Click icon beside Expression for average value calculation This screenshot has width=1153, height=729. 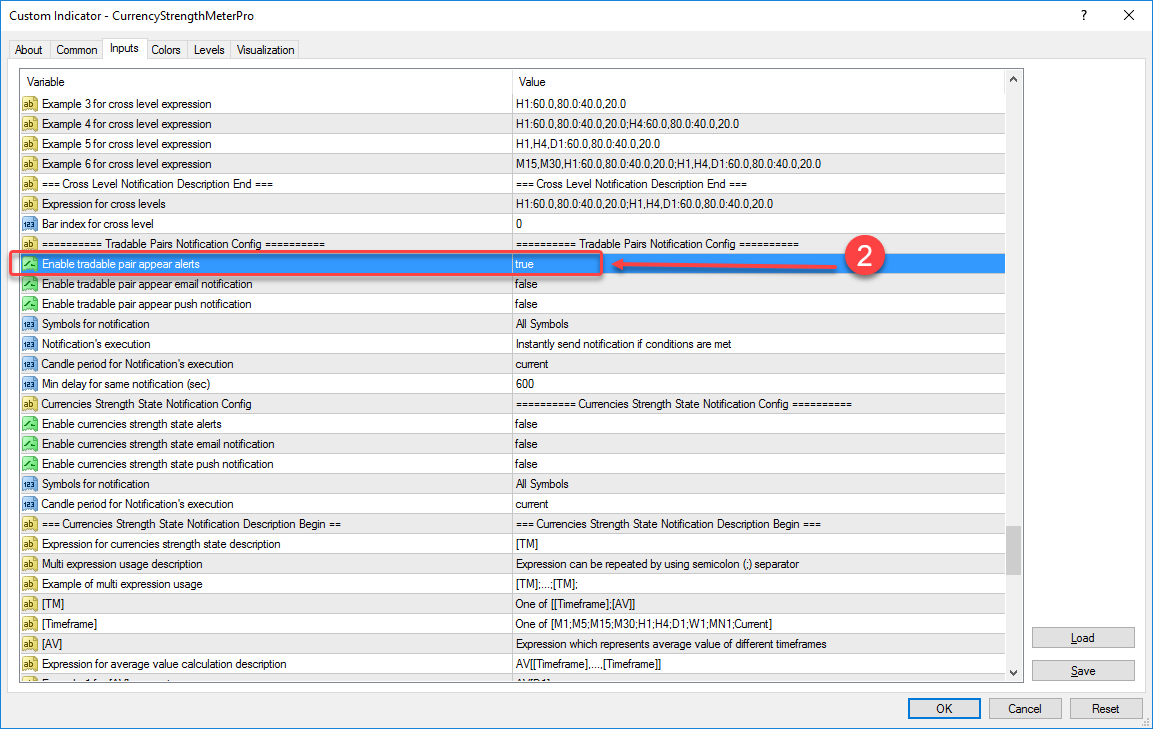(29, 664)
